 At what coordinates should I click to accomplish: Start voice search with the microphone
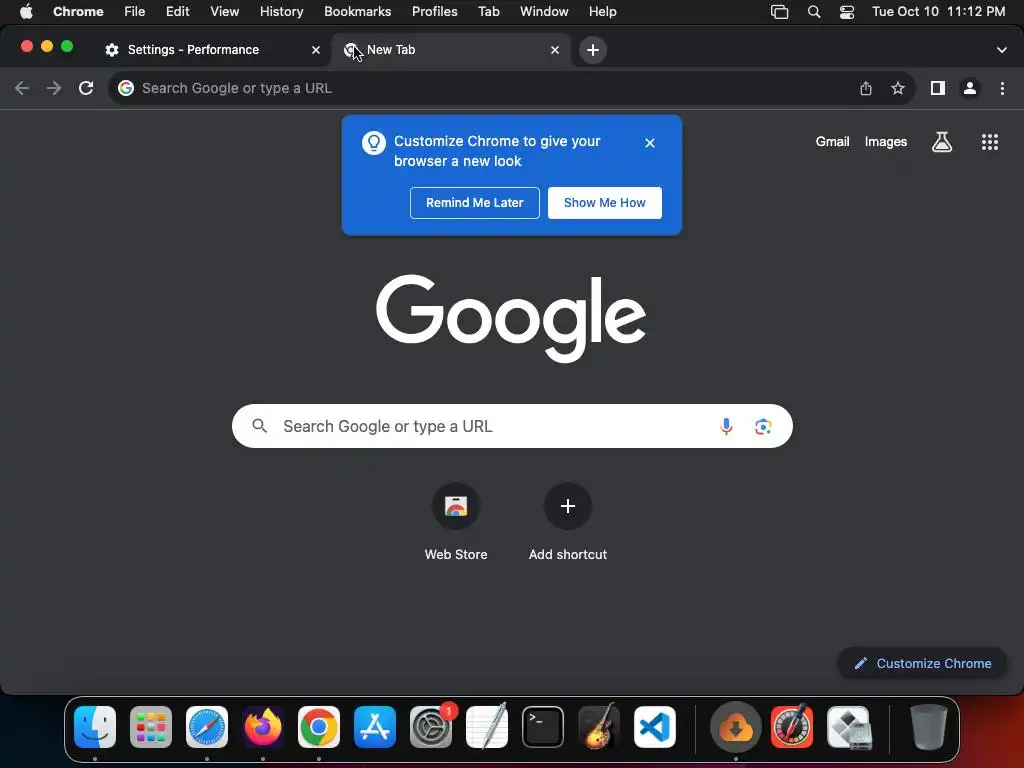726,426
